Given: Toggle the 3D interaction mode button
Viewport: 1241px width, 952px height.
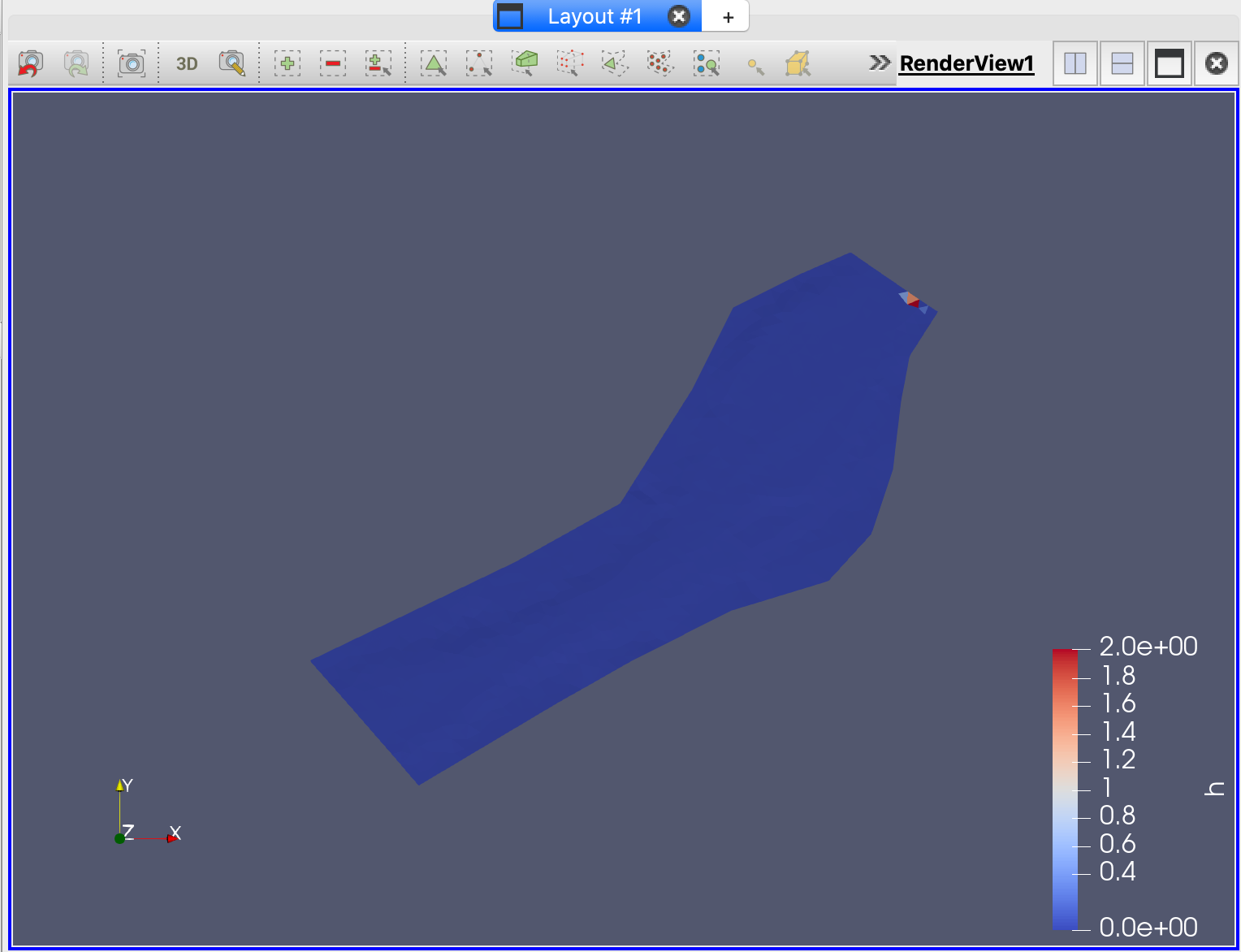Looking at the screenshot, I should coord(187,63).
